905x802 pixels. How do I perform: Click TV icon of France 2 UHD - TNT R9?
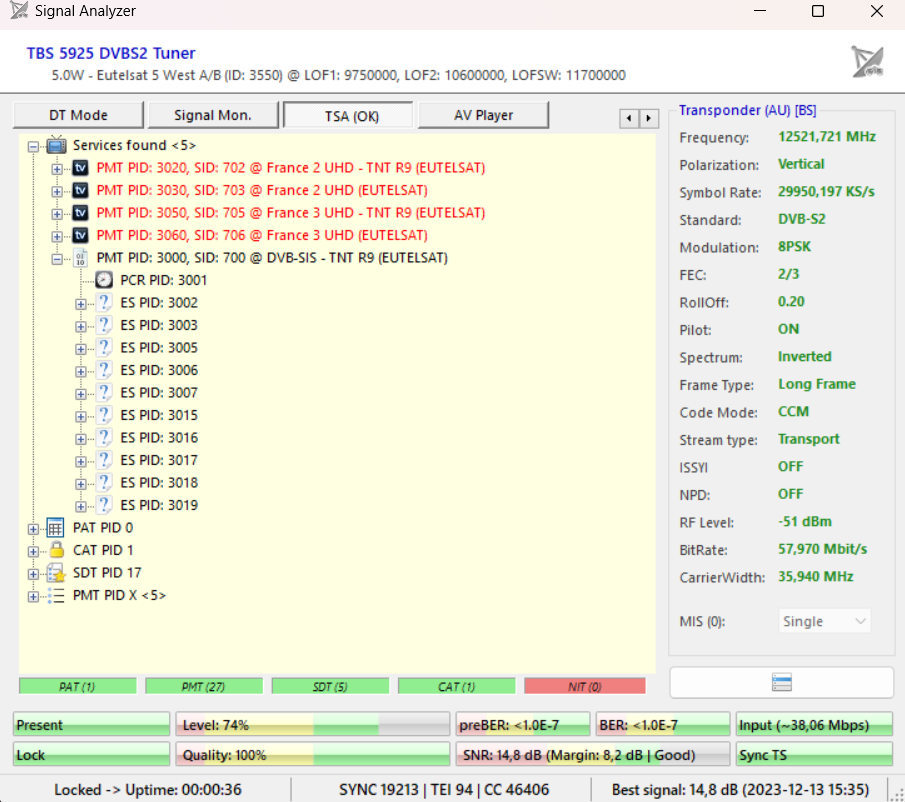pyautogui.click(x=80, y=168)
